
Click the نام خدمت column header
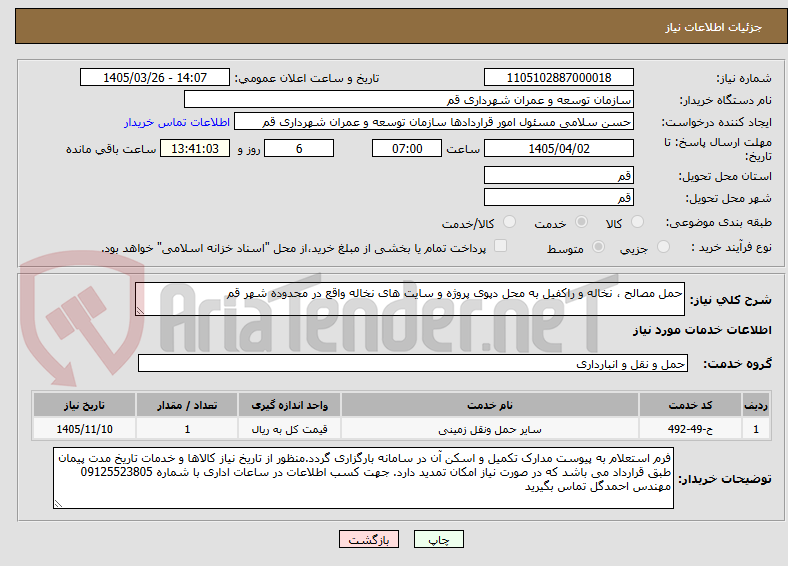click(x=489, y=405)
